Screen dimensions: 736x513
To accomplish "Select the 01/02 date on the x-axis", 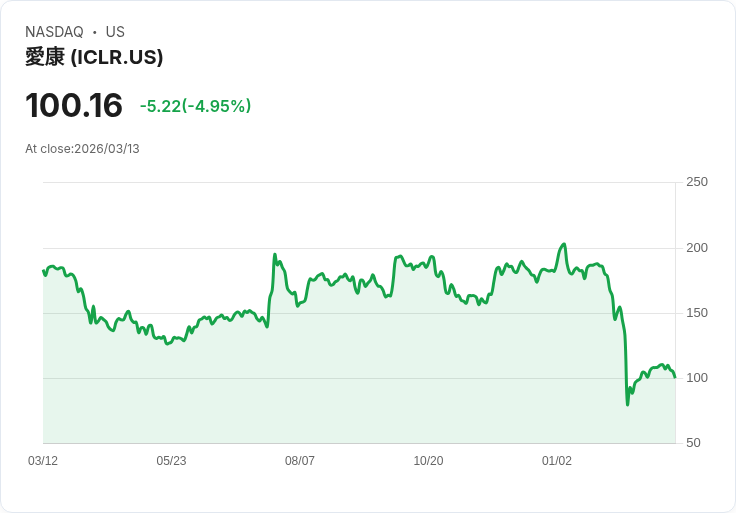I will pos(557,461).
